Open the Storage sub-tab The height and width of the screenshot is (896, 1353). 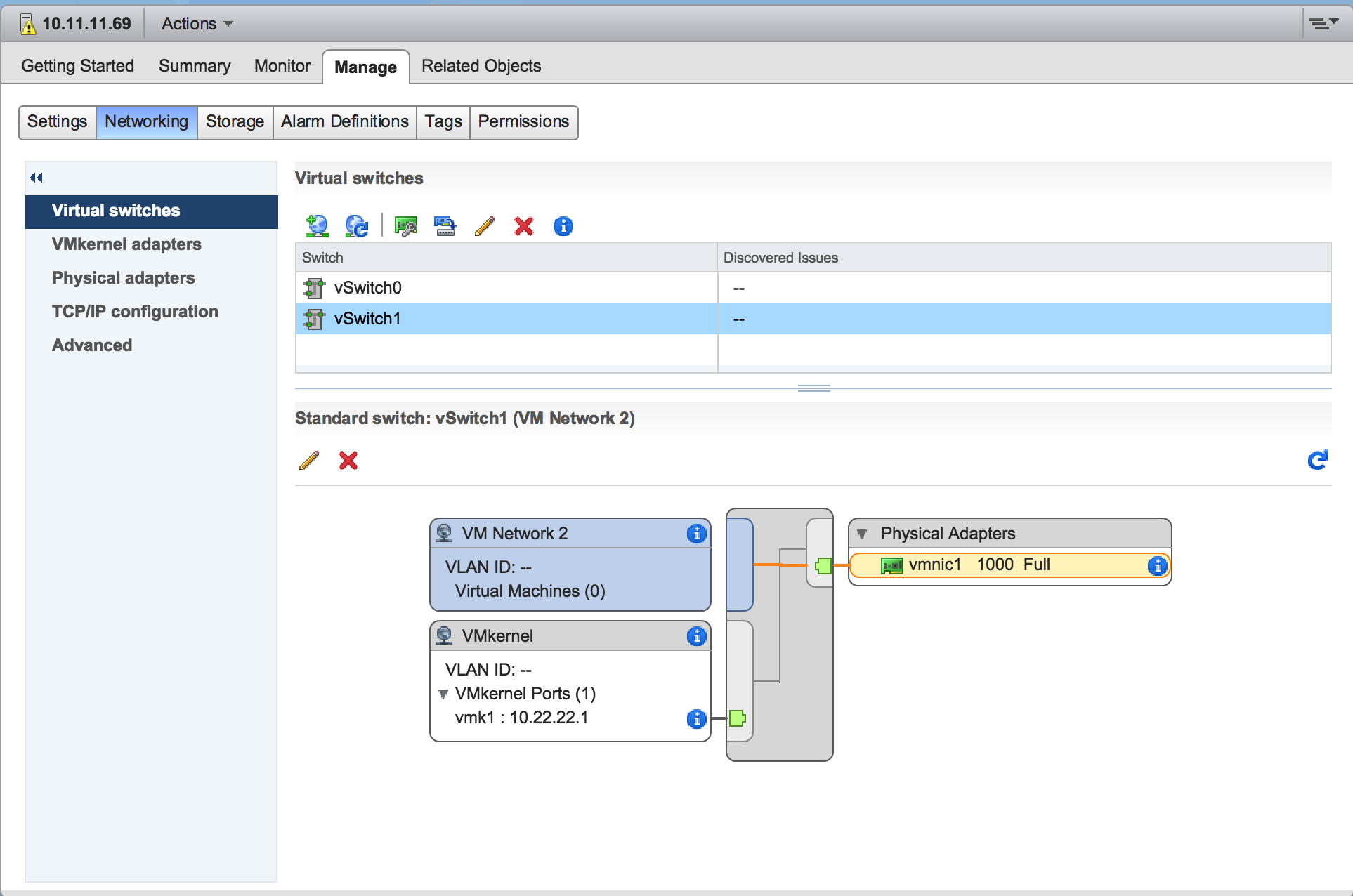[x=235, y=122]
